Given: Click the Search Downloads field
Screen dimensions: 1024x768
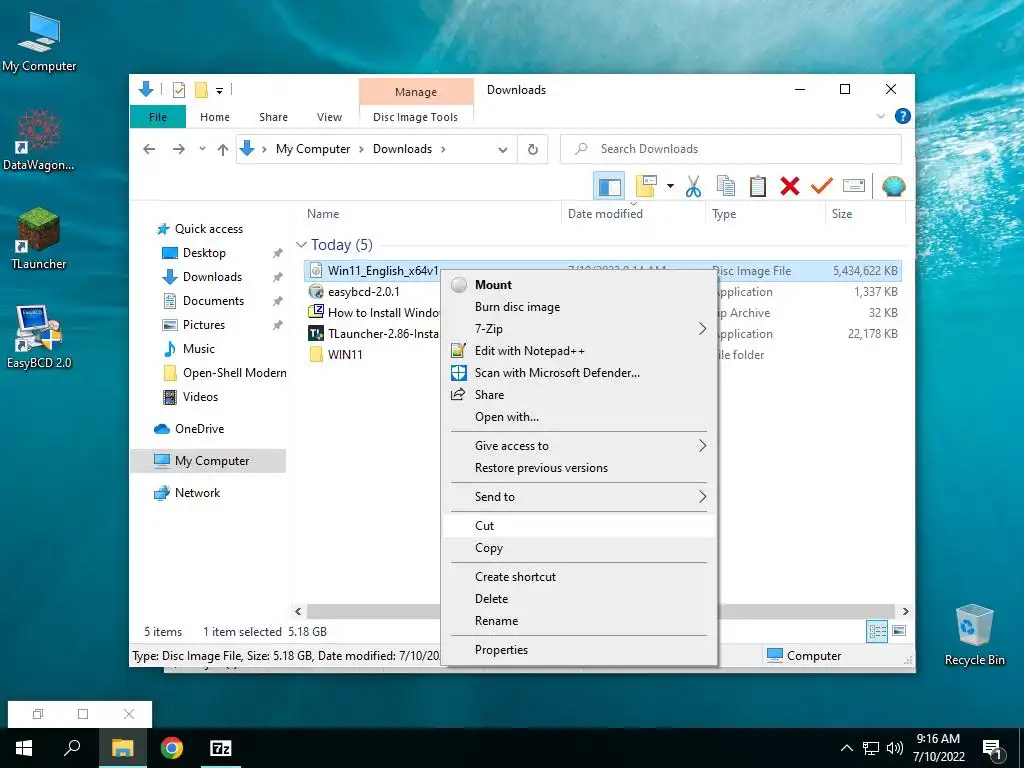Looking at the screenshot, I should tap(731, 150).
